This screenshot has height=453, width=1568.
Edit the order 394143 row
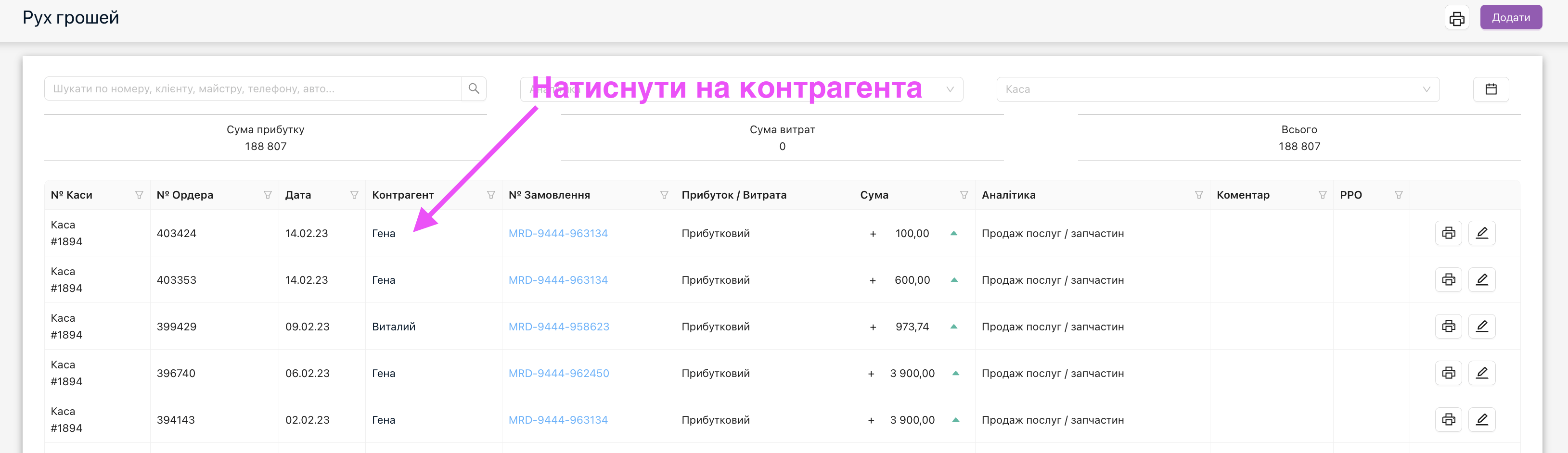pyautogui.click(x=1481, y=420)
